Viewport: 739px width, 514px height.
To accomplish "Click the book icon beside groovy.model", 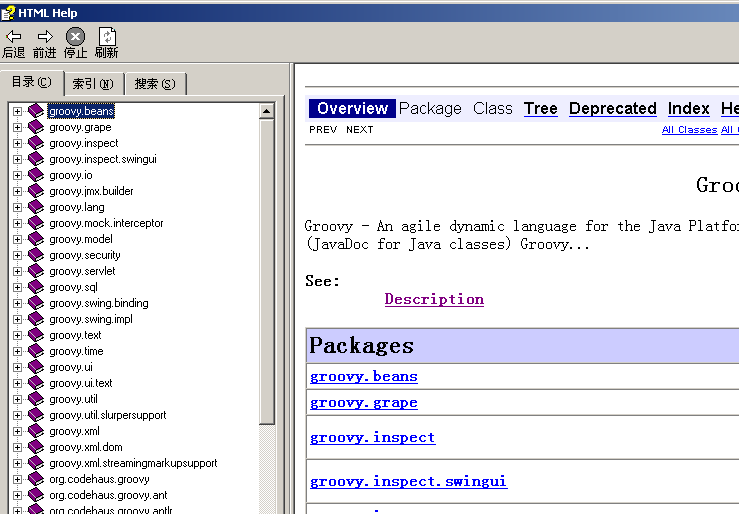I will coord(36,239).
